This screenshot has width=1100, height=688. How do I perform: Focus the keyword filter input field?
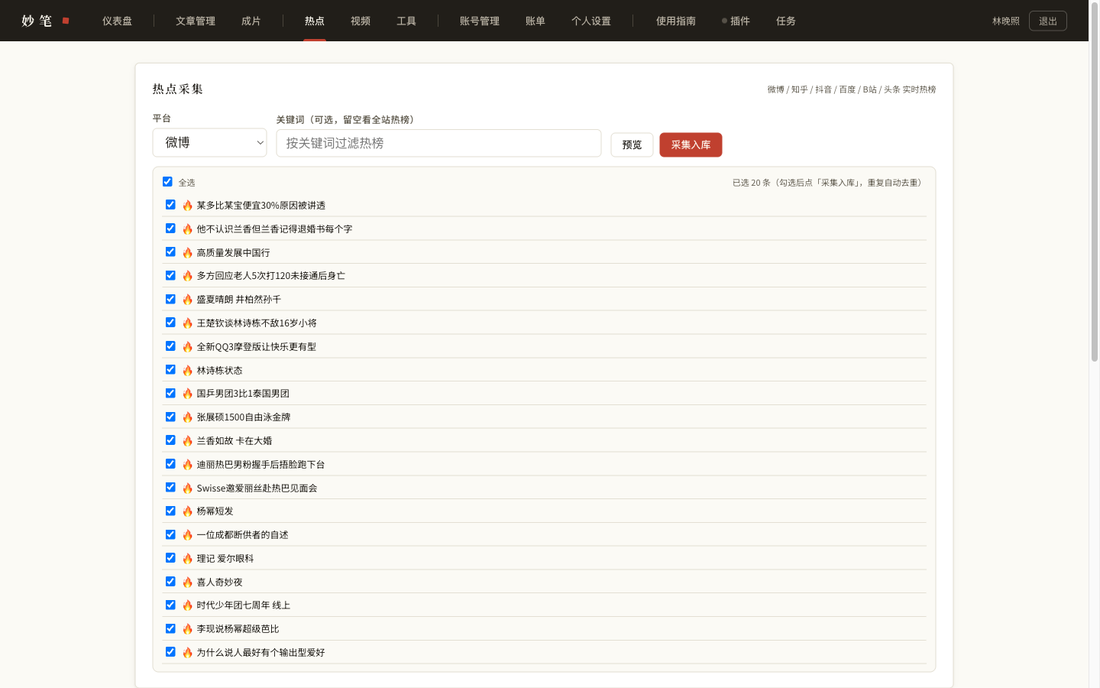pos(438,143)
